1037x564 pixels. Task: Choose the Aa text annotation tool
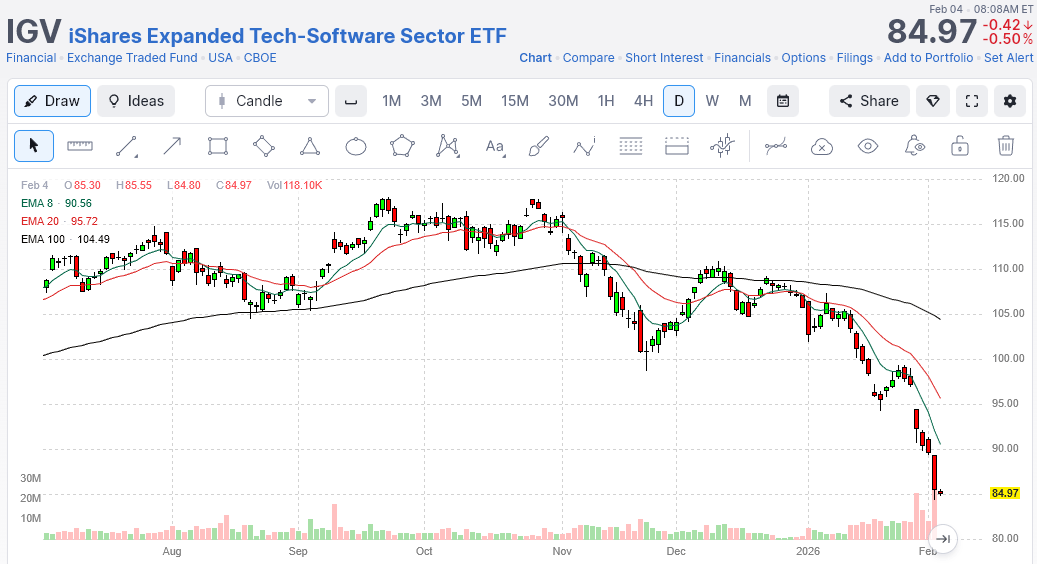(495, 146)
